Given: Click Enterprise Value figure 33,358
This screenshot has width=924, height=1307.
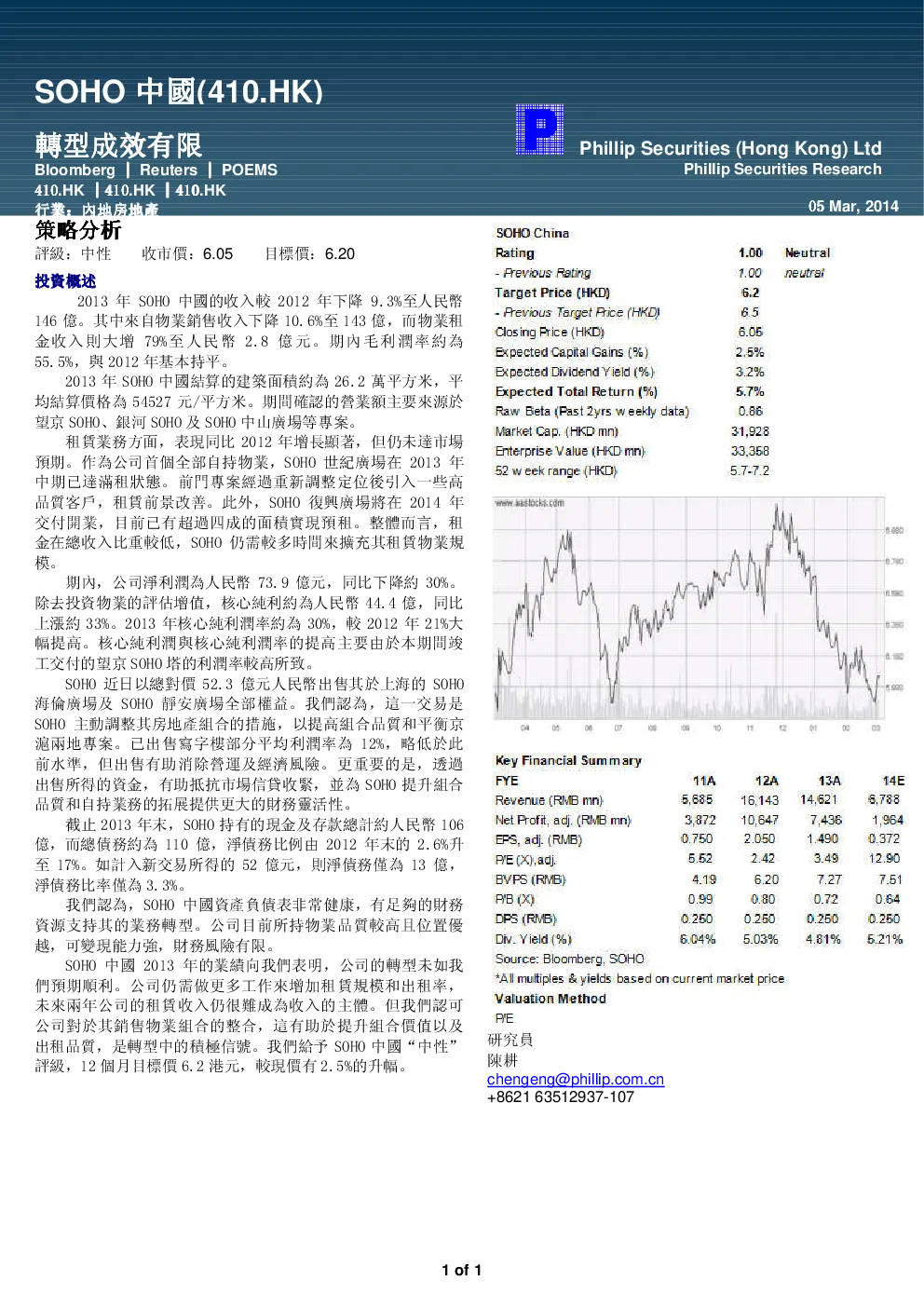Looking at the screenshot, I should 750,451.
